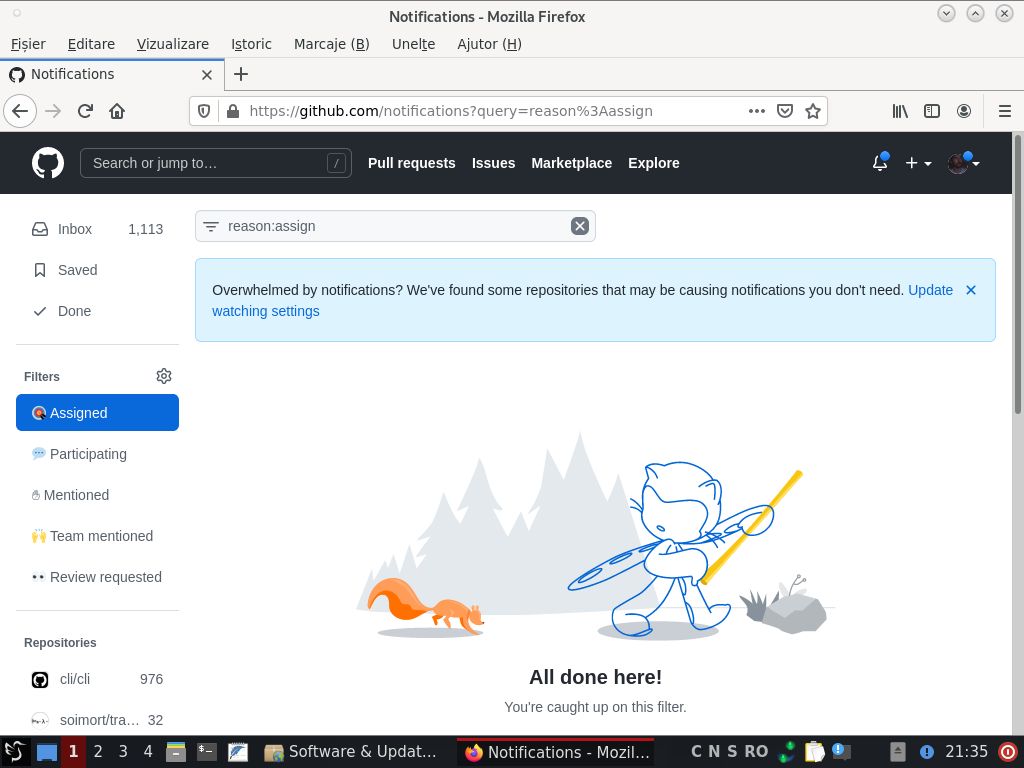Open the notifications bell in GitHub header
The height and width of the screenshot is (768, 1024).
[880, 163]
